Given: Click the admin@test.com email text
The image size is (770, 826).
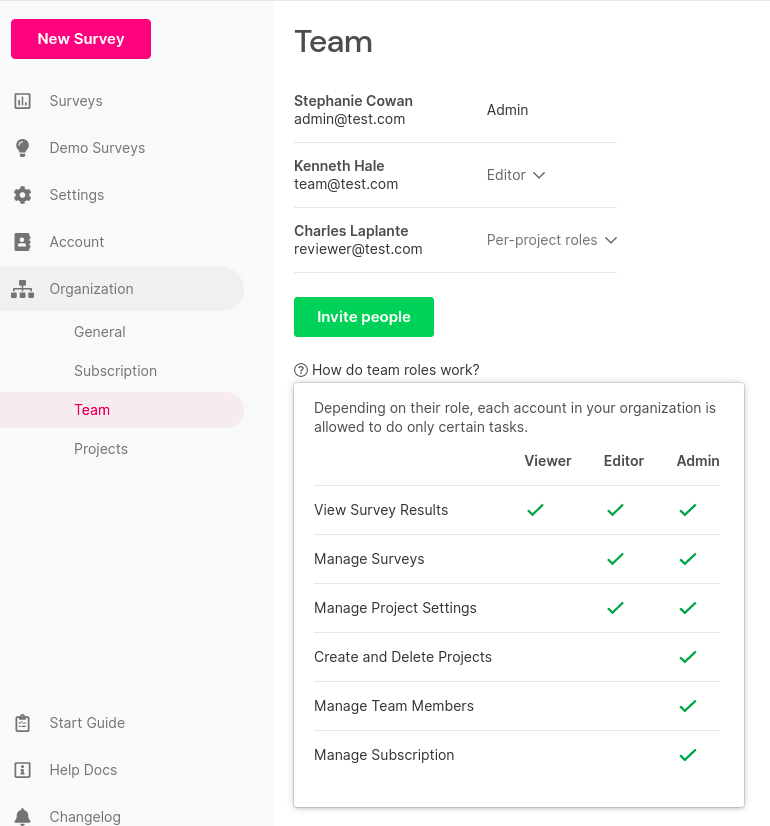Looking at the screenshot, I should pos(350,119).
